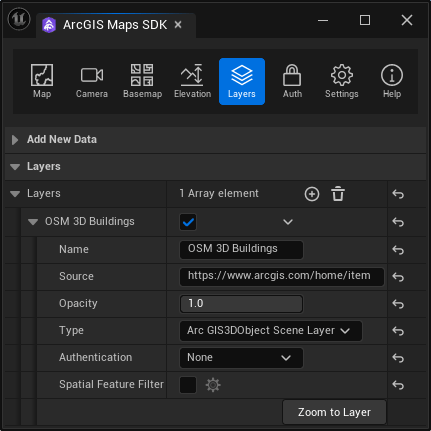Reset the Name property to default
431x431 pixels.
[398, 250]
